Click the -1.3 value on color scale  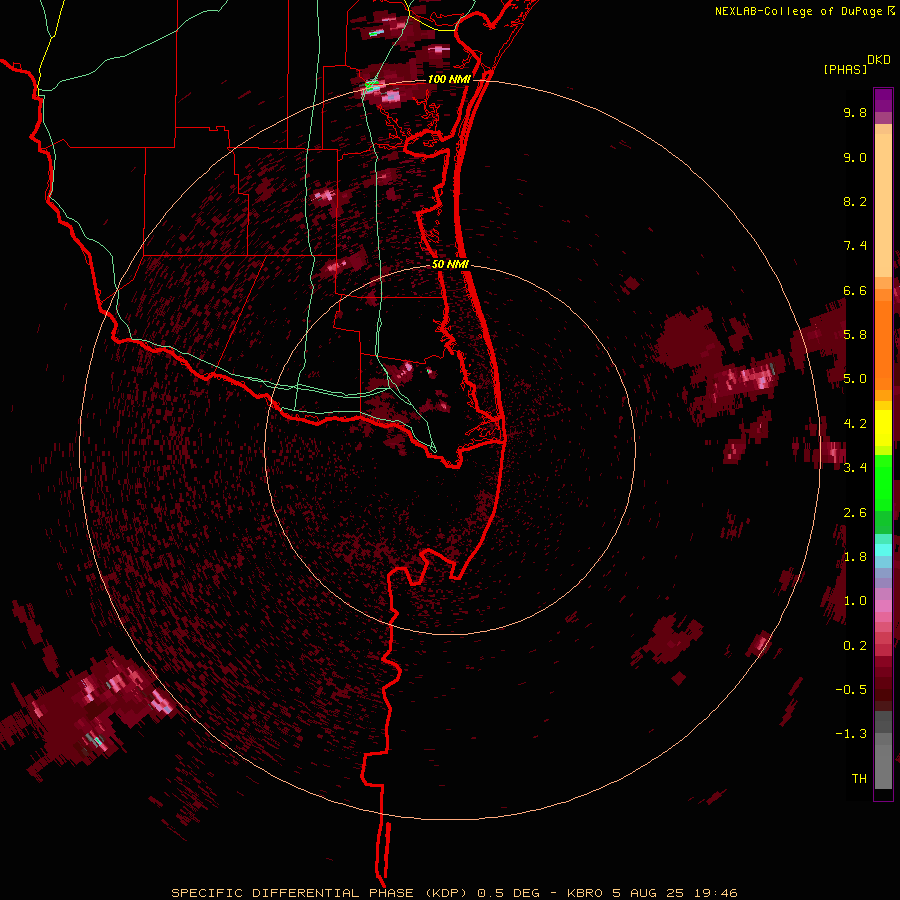coord(851,734)
